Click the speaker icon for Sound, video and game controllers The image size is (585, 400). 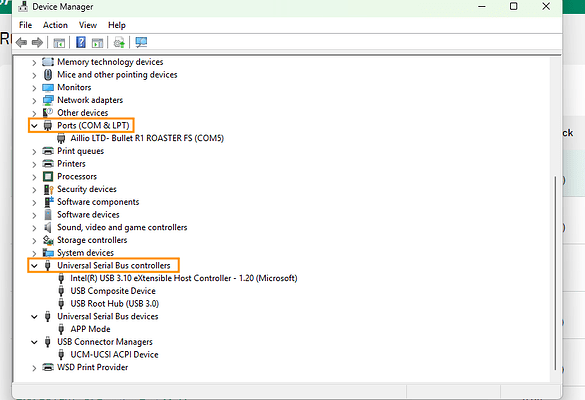click(x=48, y=227)
